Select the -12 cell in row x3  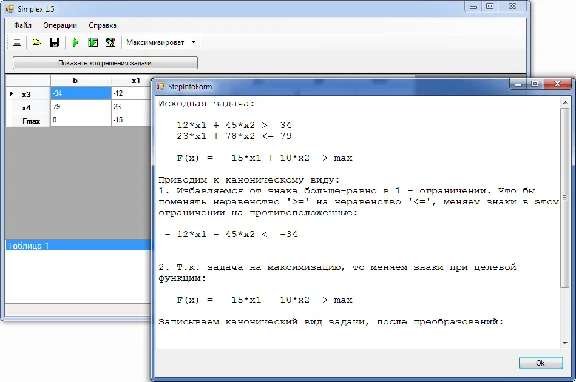click(132, 93)
